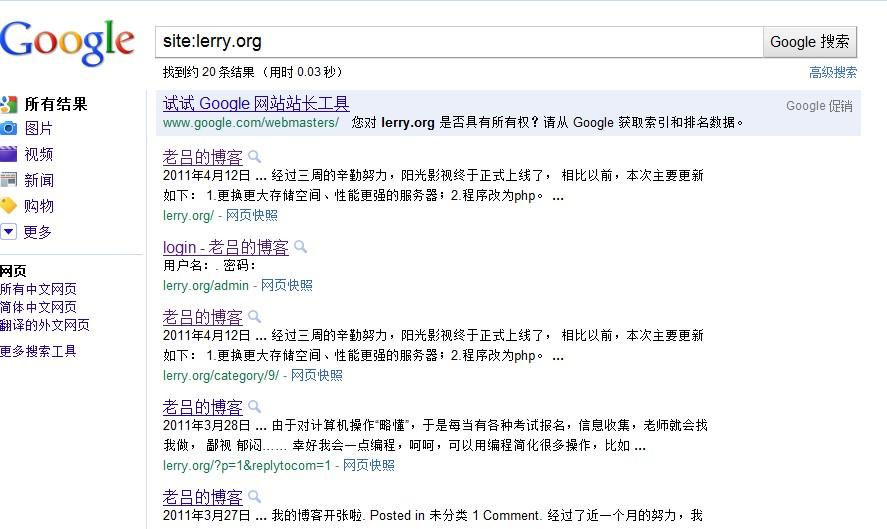Screen dimensions: 887x529
Task: Click the Google logo
Action: 67,42
